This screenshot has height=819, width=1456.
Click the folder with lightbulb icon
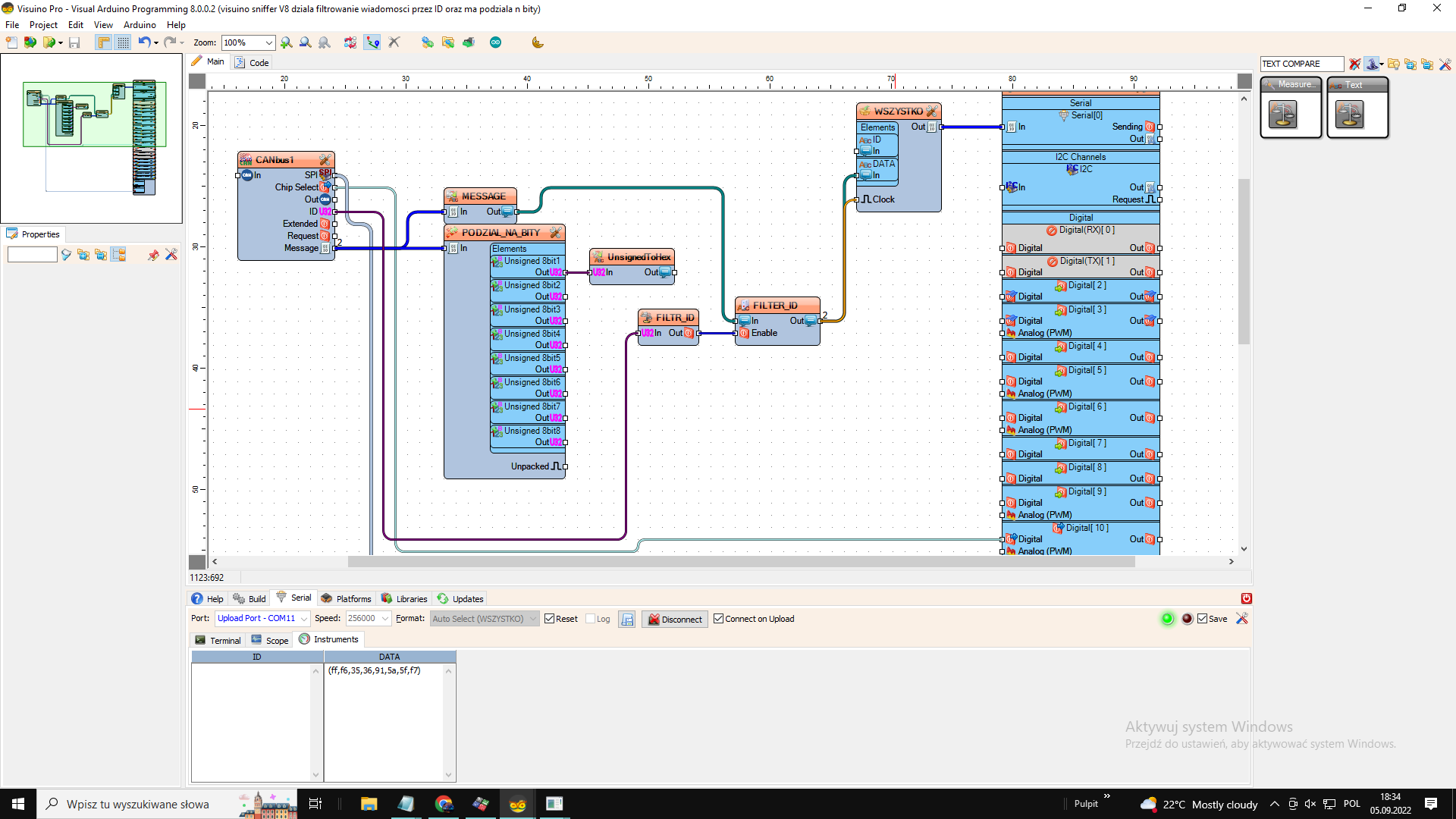(x=1394, y=64)
